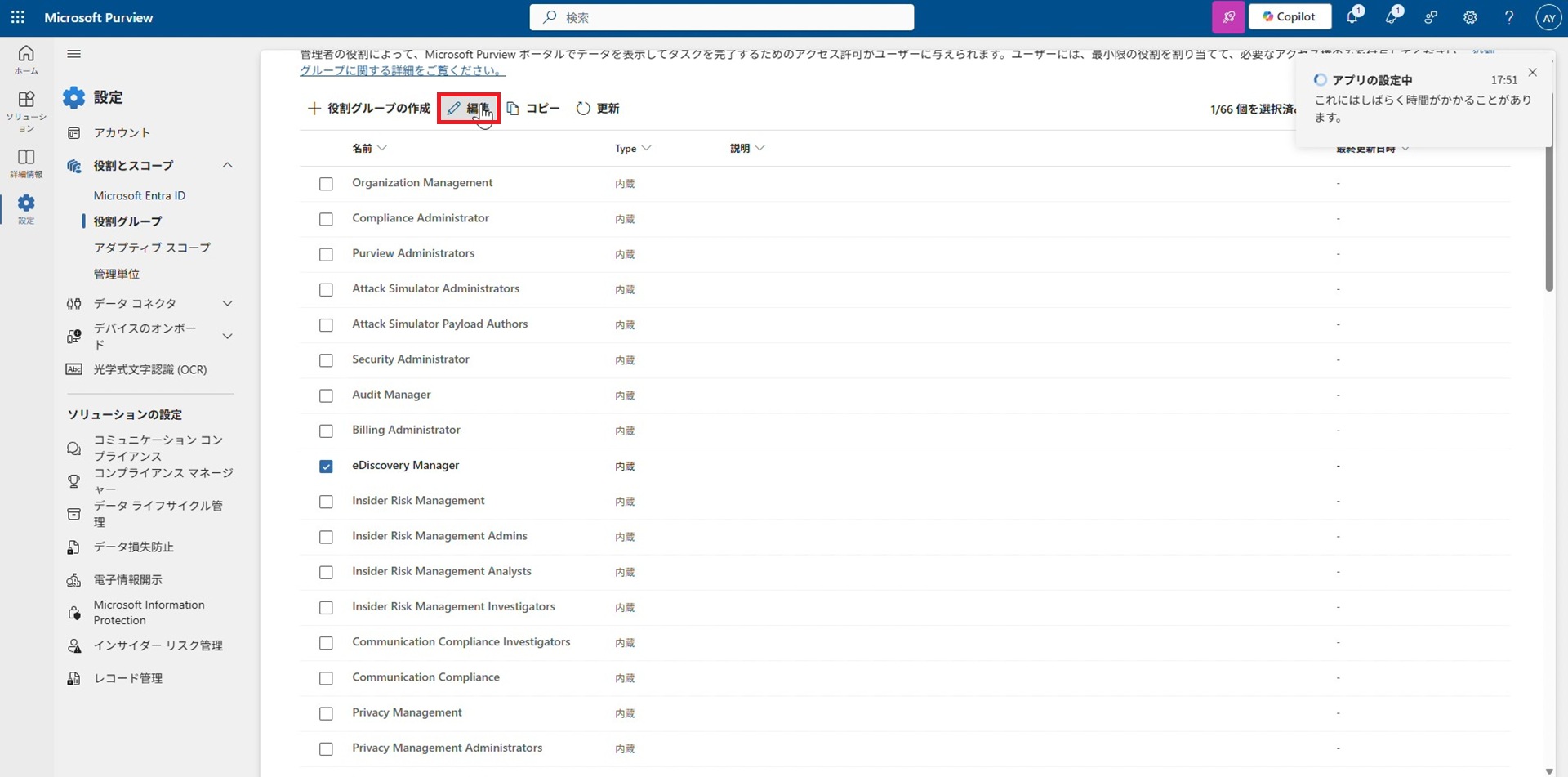Viewport: 1568px width, 777px height.
Task: Dismiss the アプリの設定中 notification
Action: pos(1533,73)
